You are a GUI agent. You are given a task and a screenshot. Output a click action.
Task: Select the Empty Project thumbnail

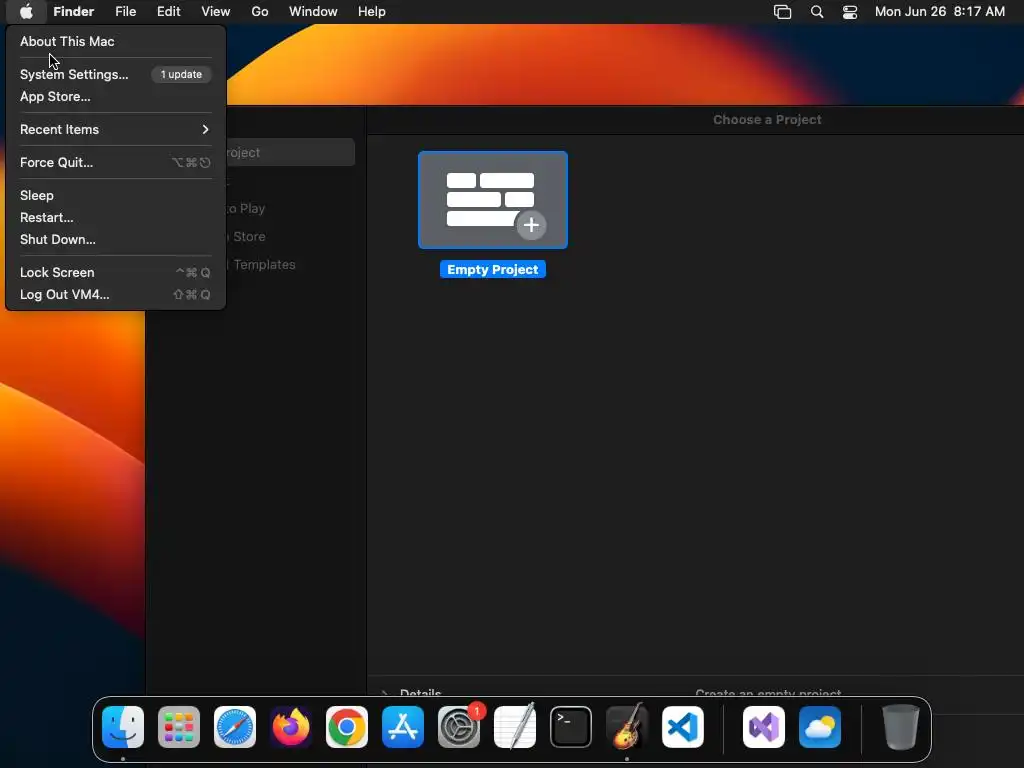[x=492, y=200]
